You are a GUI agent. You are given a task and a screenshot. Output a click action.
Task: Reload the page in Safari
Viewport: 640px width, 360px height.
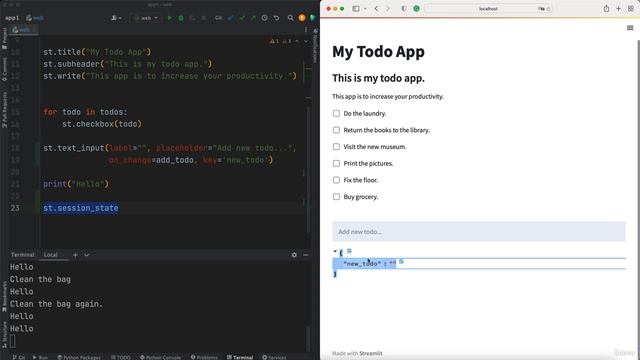(x=548, y=9)
